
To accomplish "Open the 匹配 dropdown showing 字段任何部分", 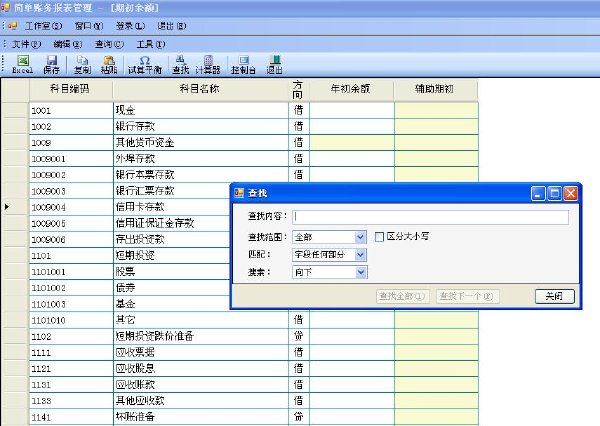I will [x=360, y=255].
